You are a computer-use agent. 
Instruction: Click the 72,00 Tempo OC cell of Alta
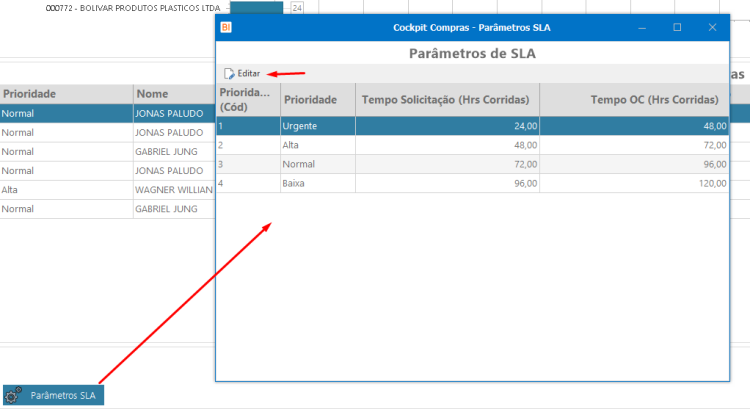tap(634, 145)
